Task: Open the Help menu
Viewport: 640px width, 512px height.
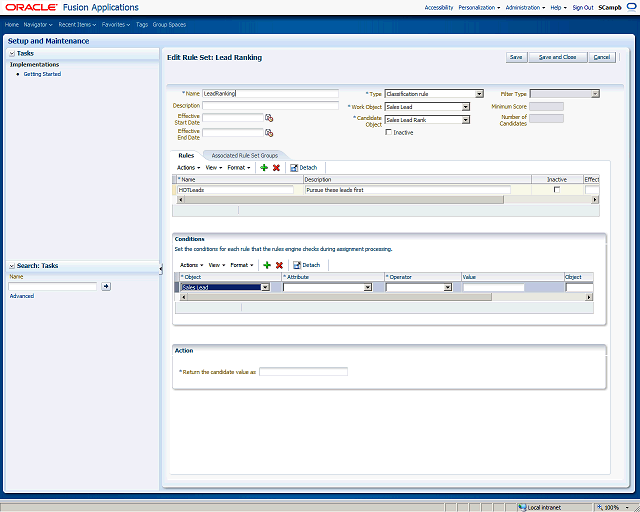Action: pyautogui.click(x=558, y=7)
